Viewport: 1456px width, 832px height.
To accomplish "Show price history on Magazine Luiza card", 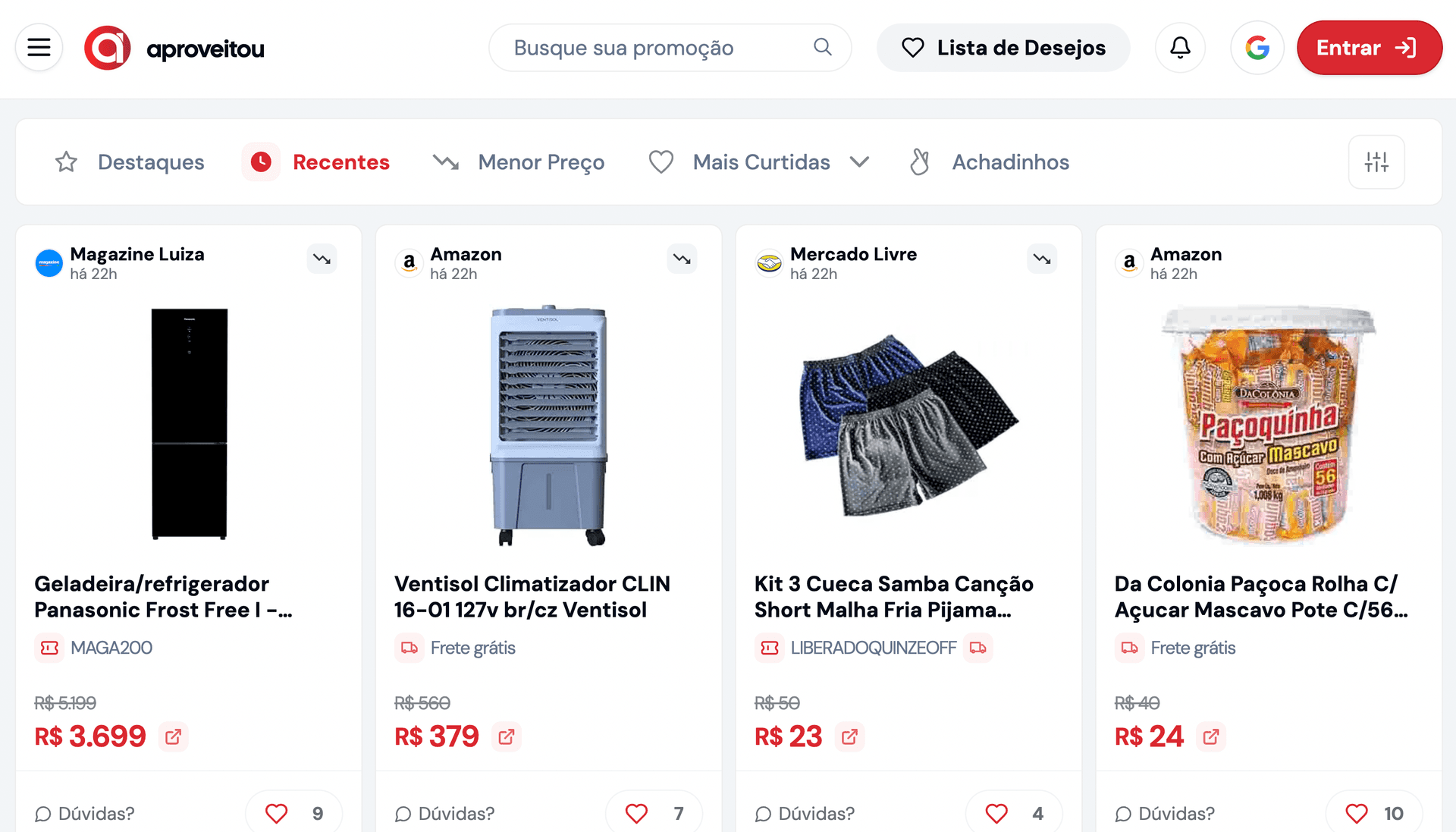I will (322, 259).
